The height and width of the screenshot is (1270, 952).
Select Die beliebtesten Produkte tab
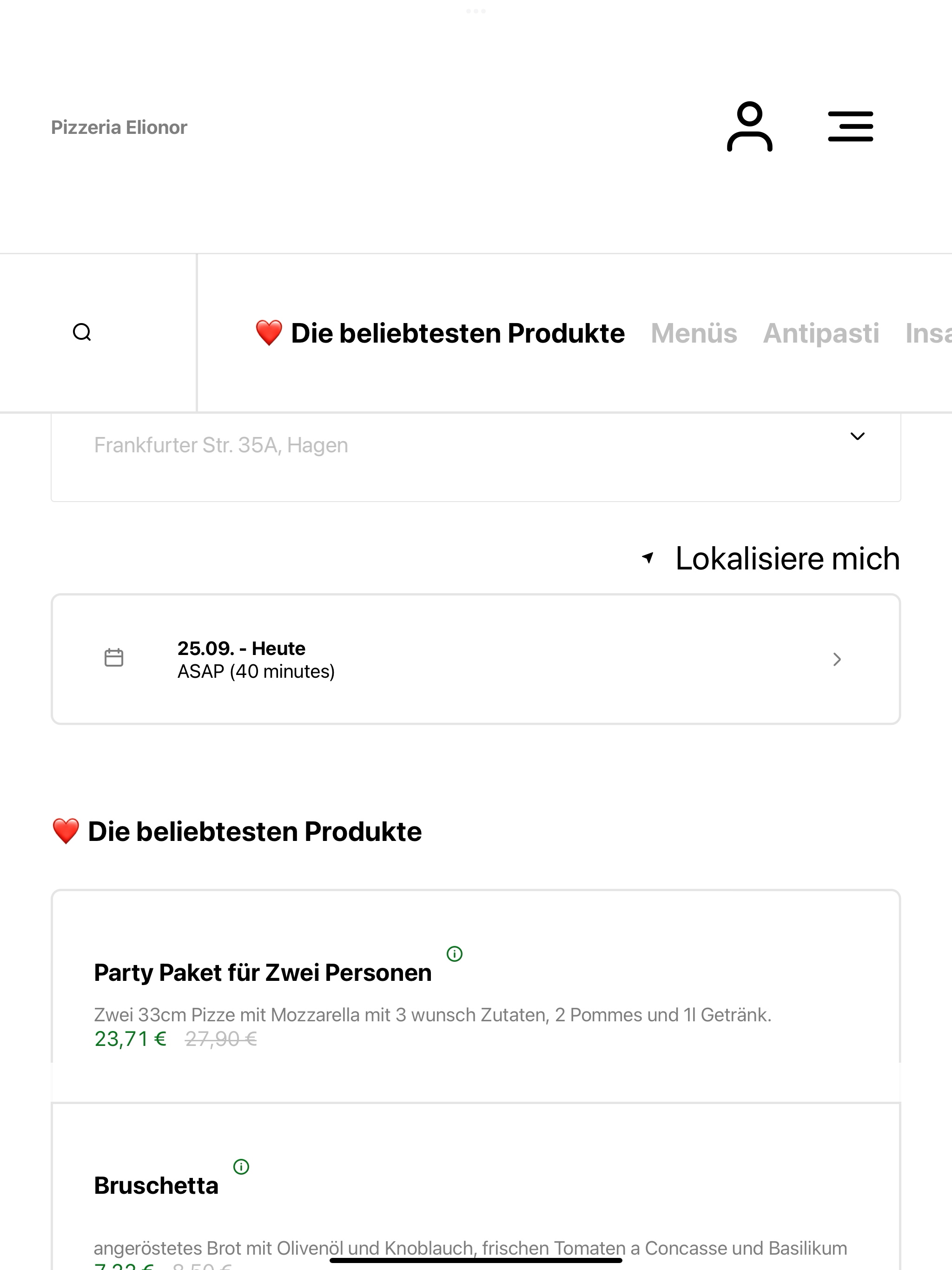[440, 333]
